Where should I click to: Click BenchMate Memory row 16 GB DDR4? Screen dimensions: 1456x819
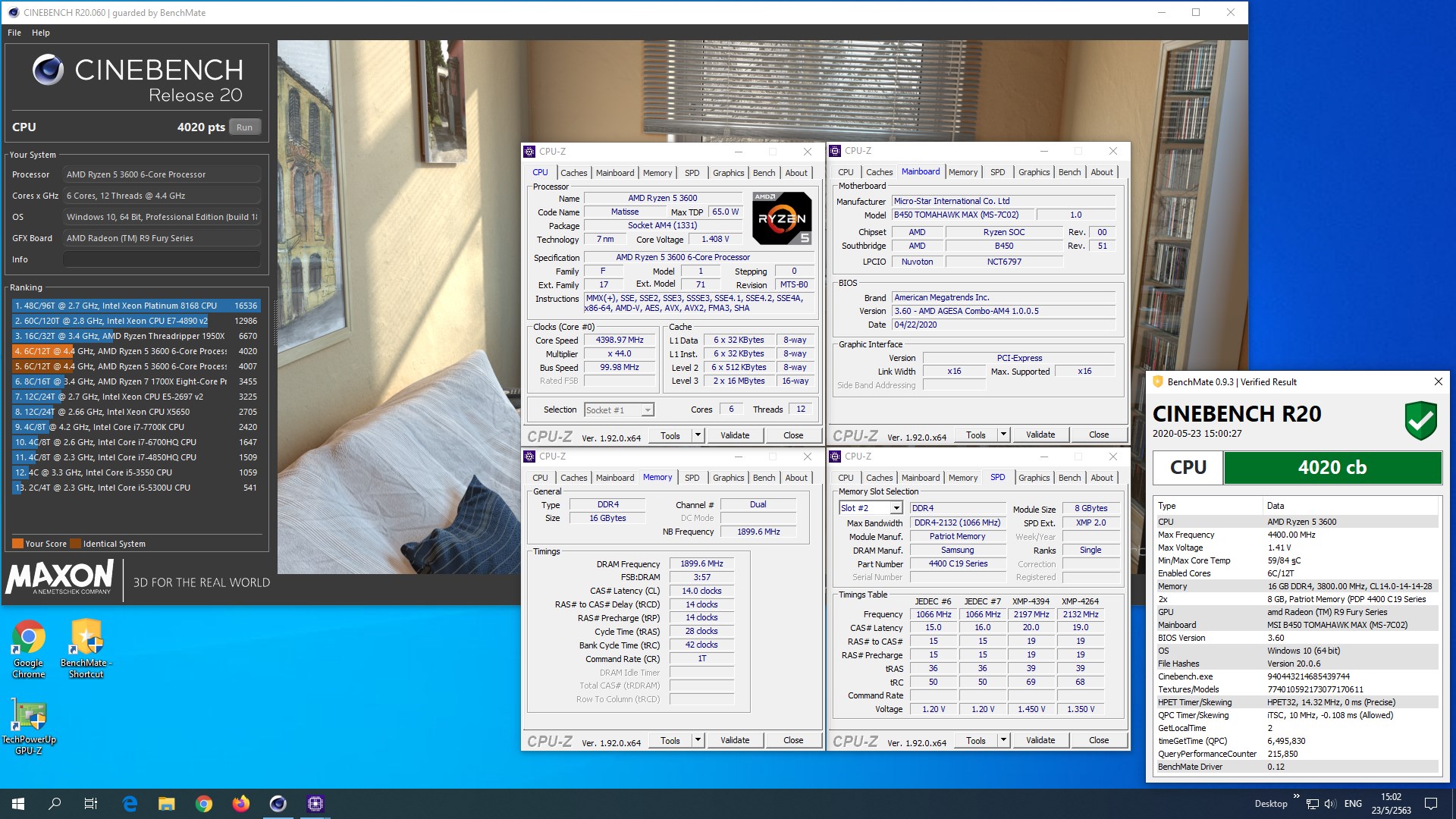(1296, 586)
